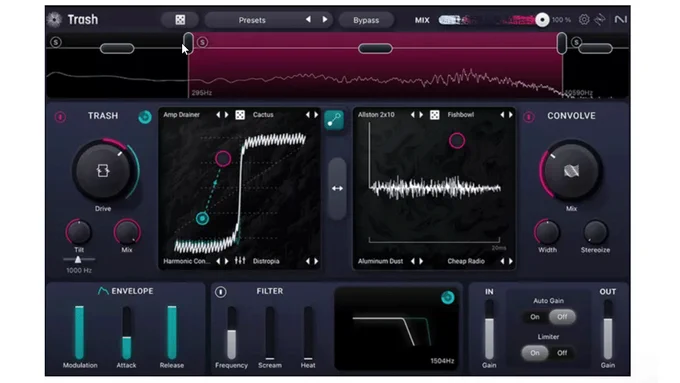Select the magenta XY node in the Trash pad
Screen dimensions: 680x383
click(x=223, y=159)
